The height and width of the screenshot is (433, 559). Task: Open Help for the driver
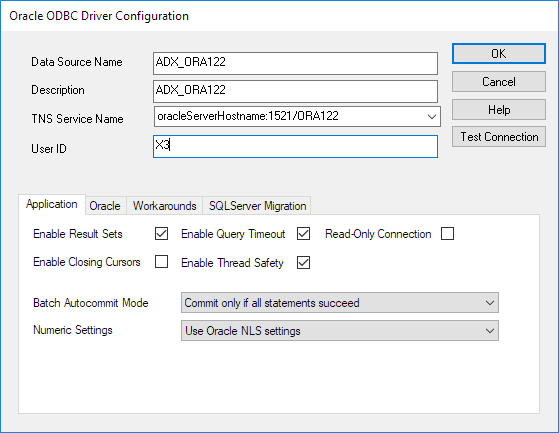pos(498,109)
